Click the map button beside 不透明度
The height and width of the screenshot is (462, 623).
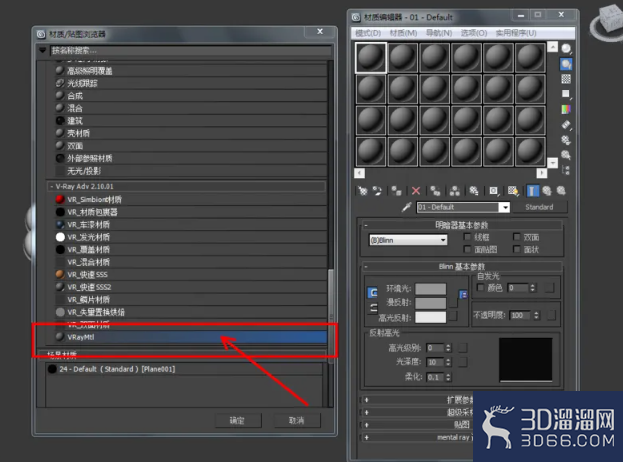(551, 315)
